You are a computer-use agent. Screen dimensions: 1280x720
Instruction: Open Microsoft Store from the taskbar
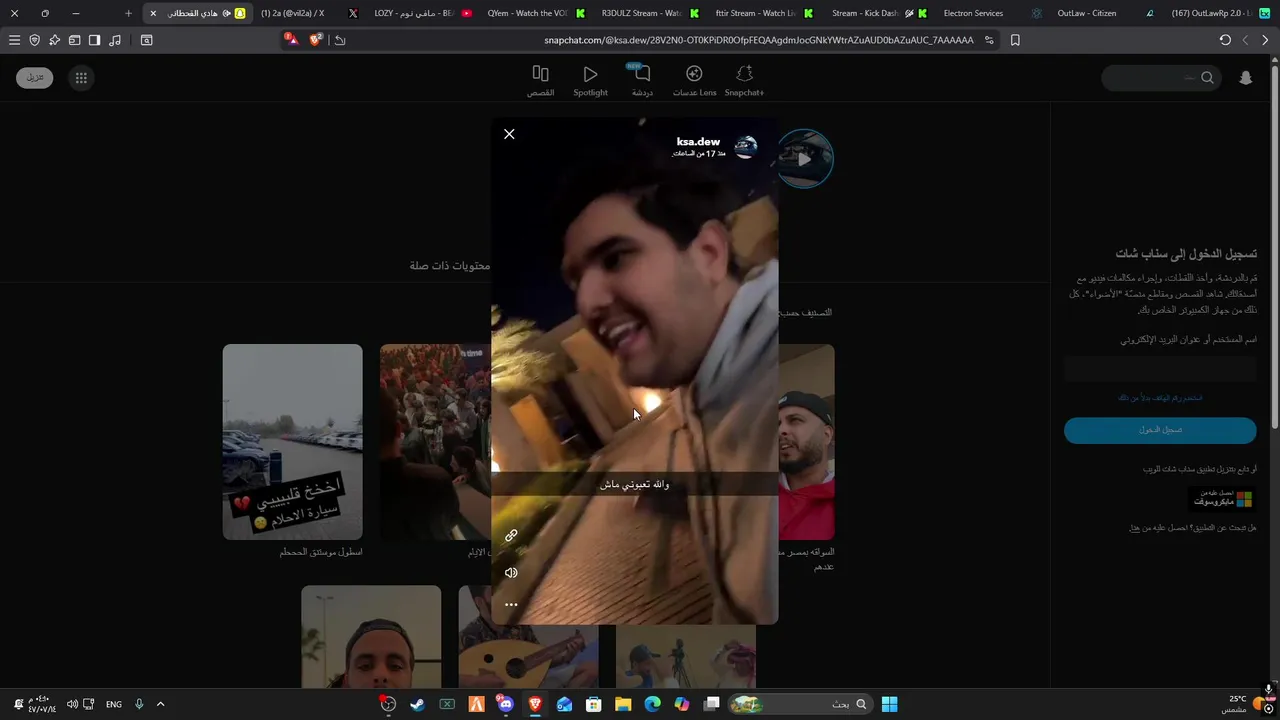[593, 704]
